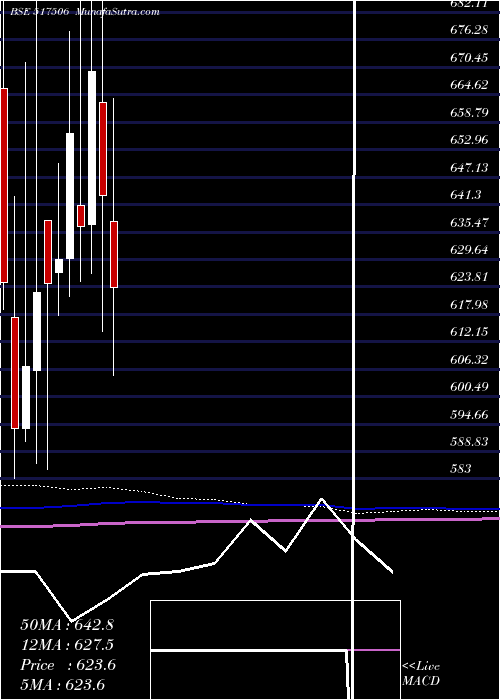Click the <<Live MACD label
The height and width of the screenshot is (700, 500).
pos(421,674)
